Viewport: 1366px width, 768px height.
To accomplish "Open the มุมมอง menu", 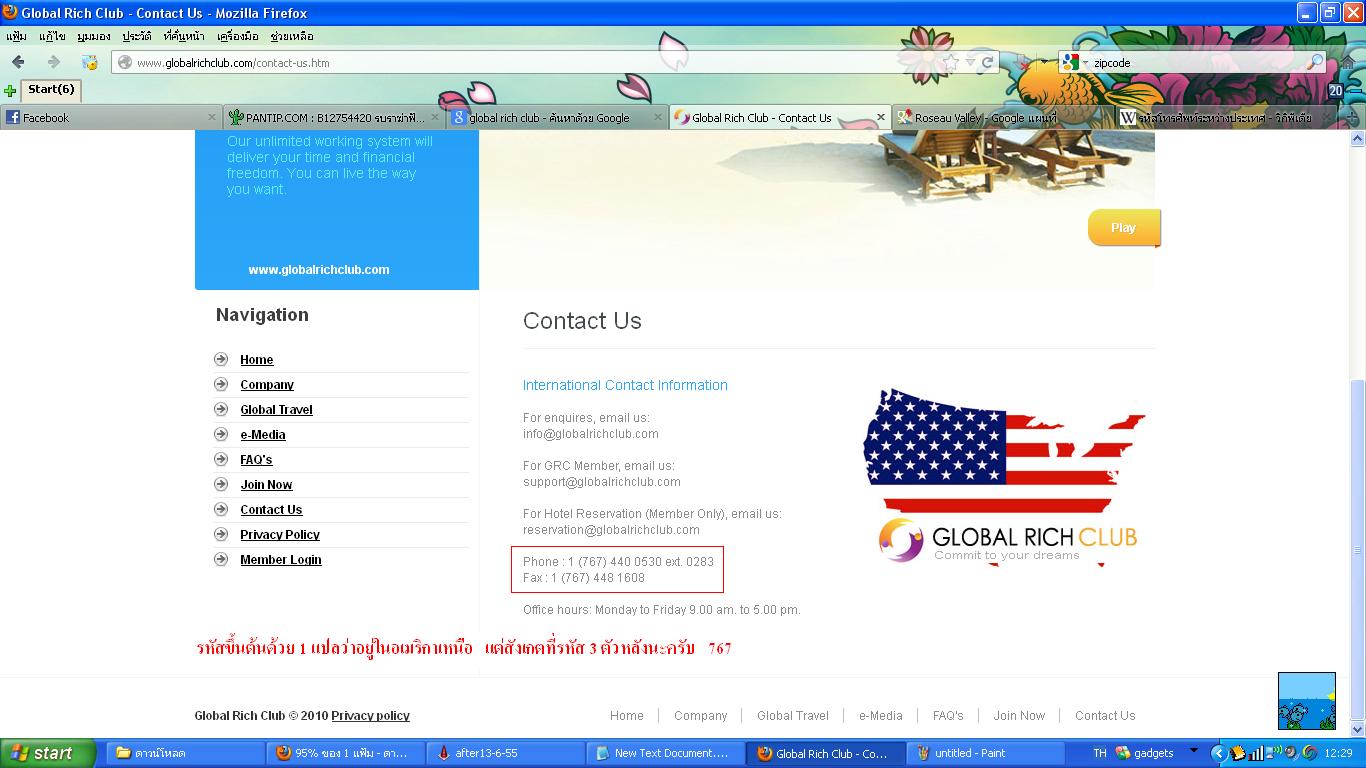I will coord(93,36).
